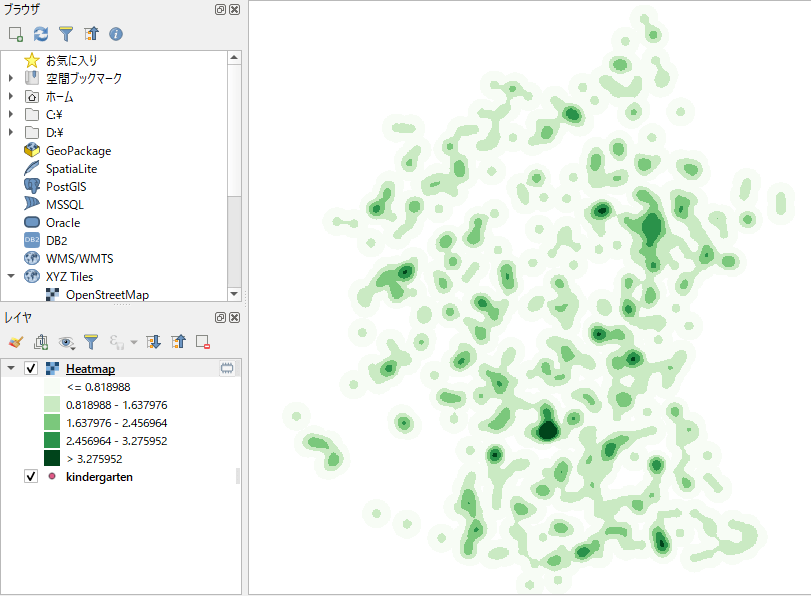Expand the D:¥ drive node
The height and width of the screenshot is (596, 811).
(x=11, y=132)
